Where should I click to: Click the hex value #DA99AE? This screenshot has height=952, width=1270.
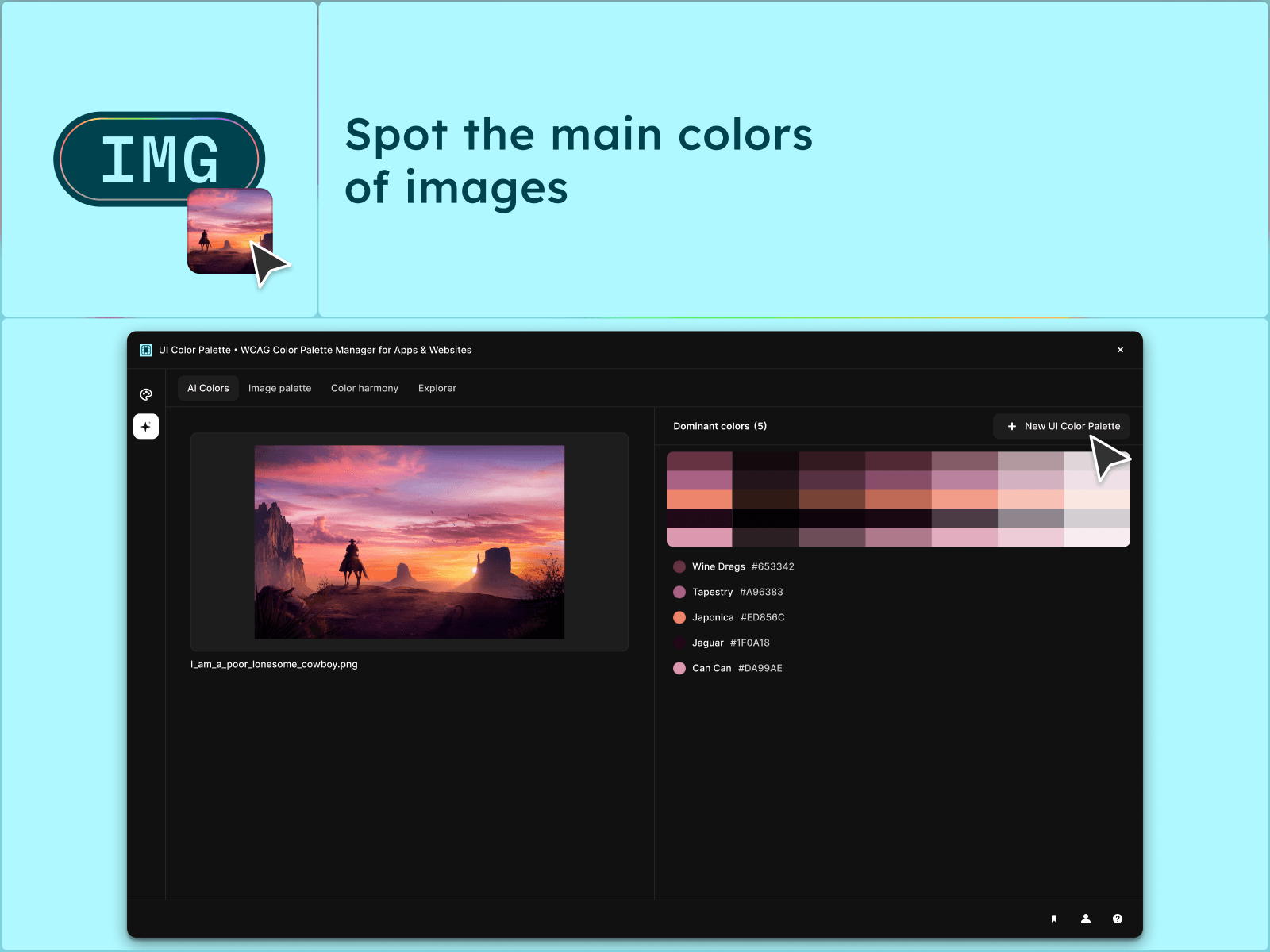[x=760, y=668]
